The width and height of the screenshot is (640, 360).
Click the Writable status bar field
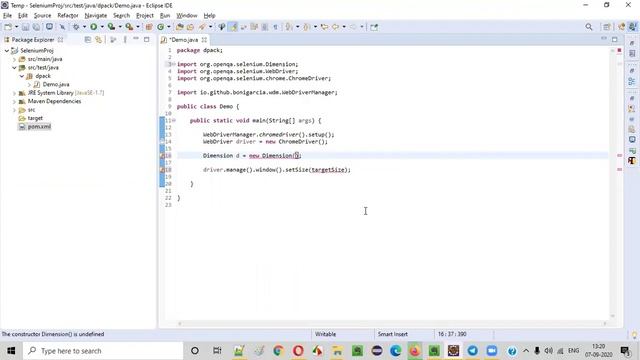[x=325, y=334]
